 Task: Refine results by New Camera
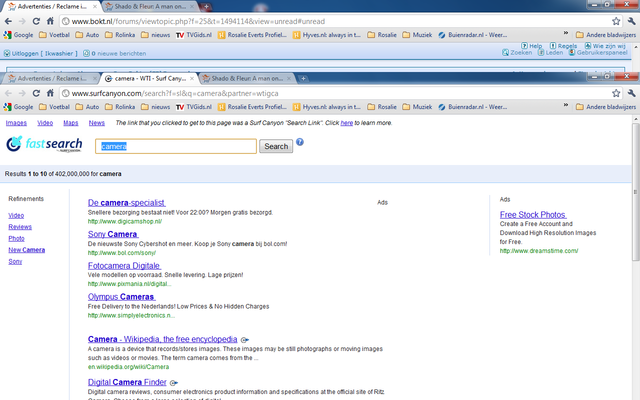click(27, 250)
